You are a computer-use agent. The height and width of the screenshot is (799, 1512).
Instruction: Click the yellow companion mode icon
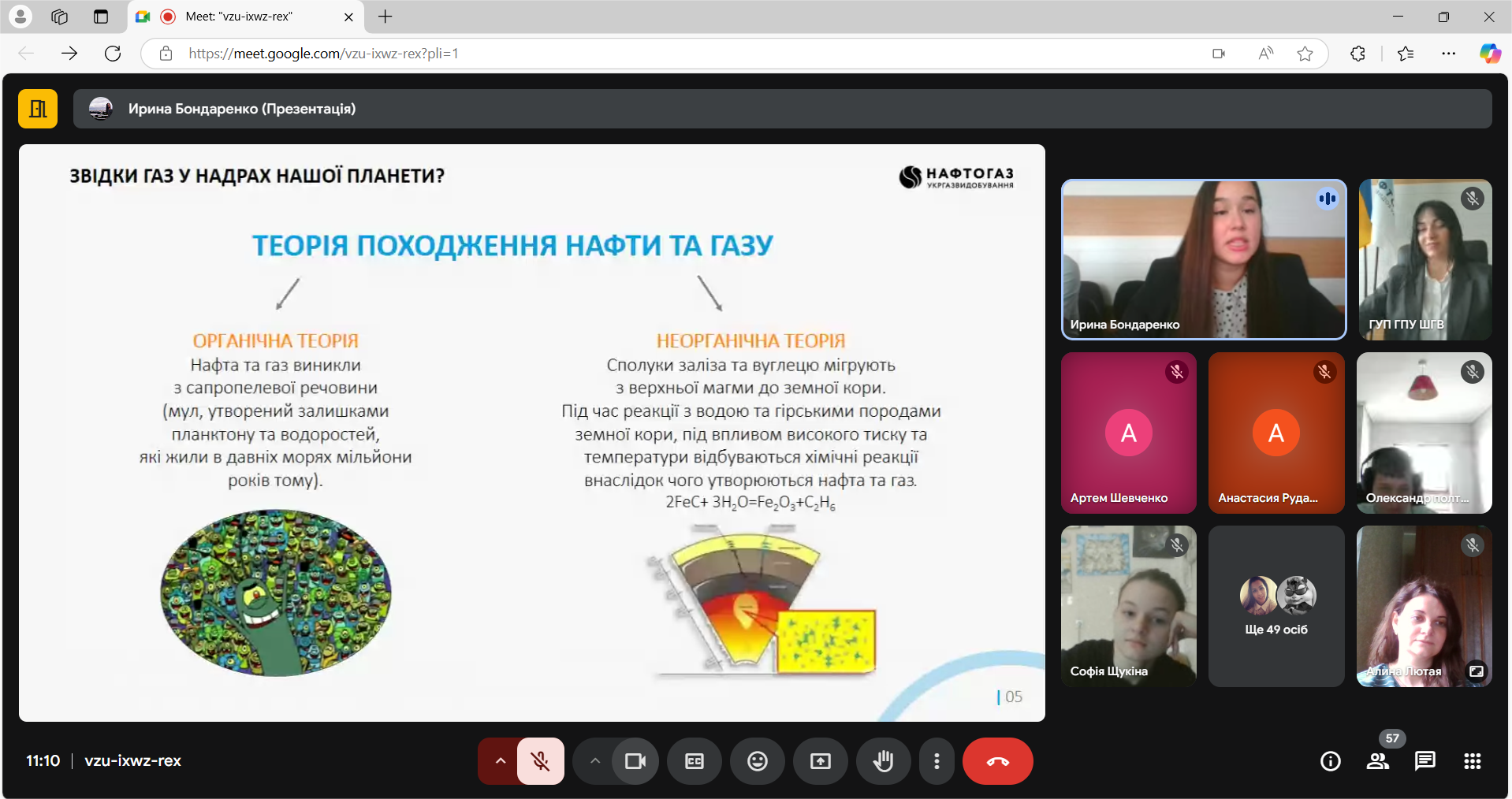(x=38, y=109)
